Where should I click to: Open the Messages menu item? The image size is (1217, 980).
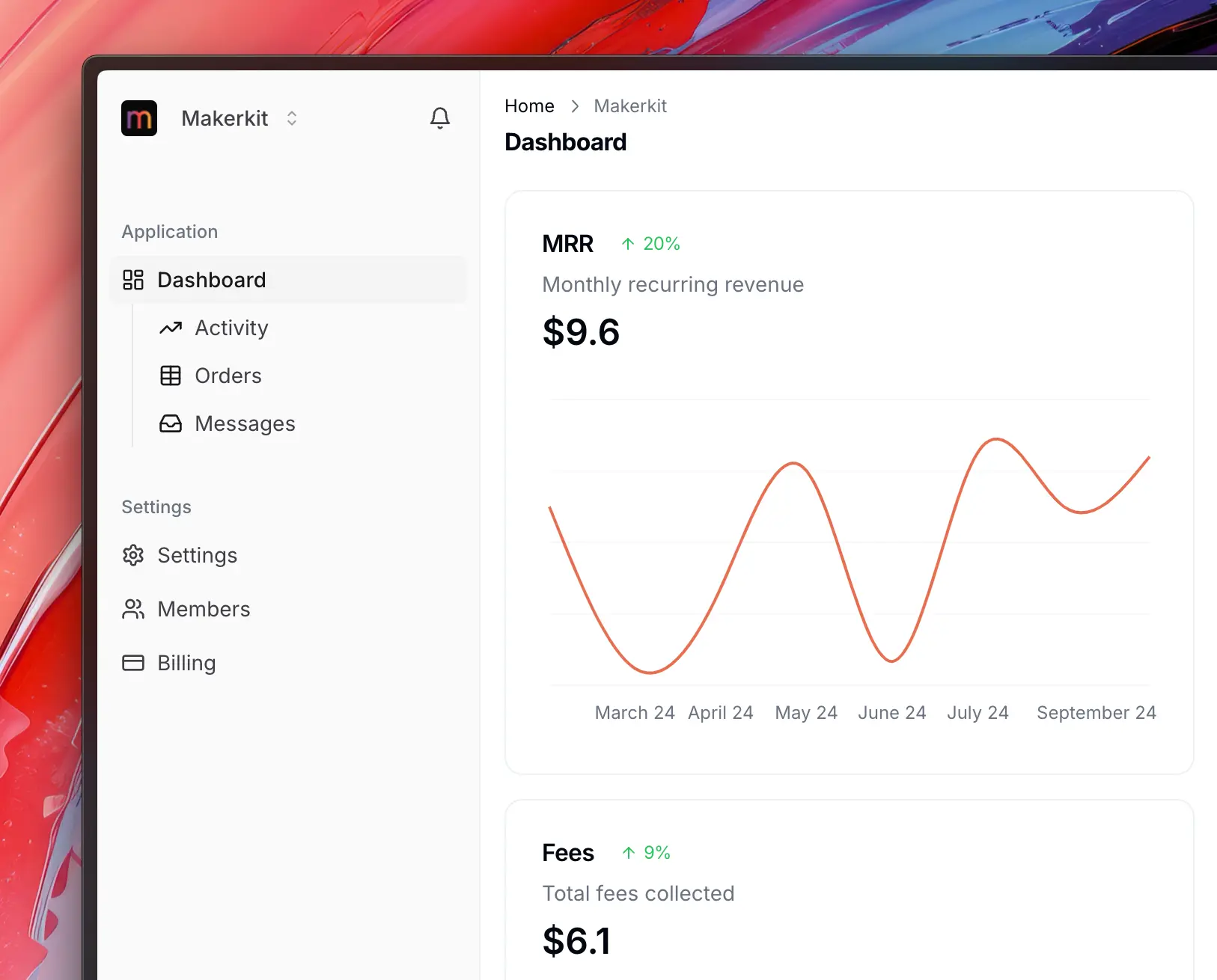tap(245, 423)
